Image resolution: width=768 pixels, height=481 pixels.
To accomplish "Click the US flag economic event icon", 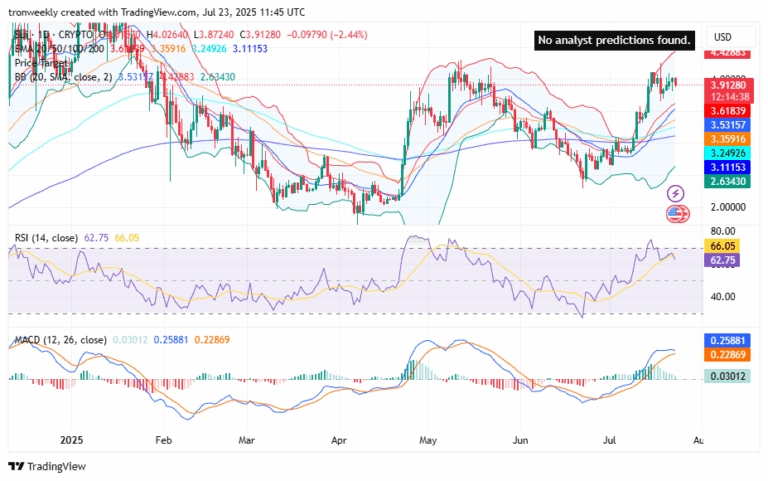I will pos(676,213).
